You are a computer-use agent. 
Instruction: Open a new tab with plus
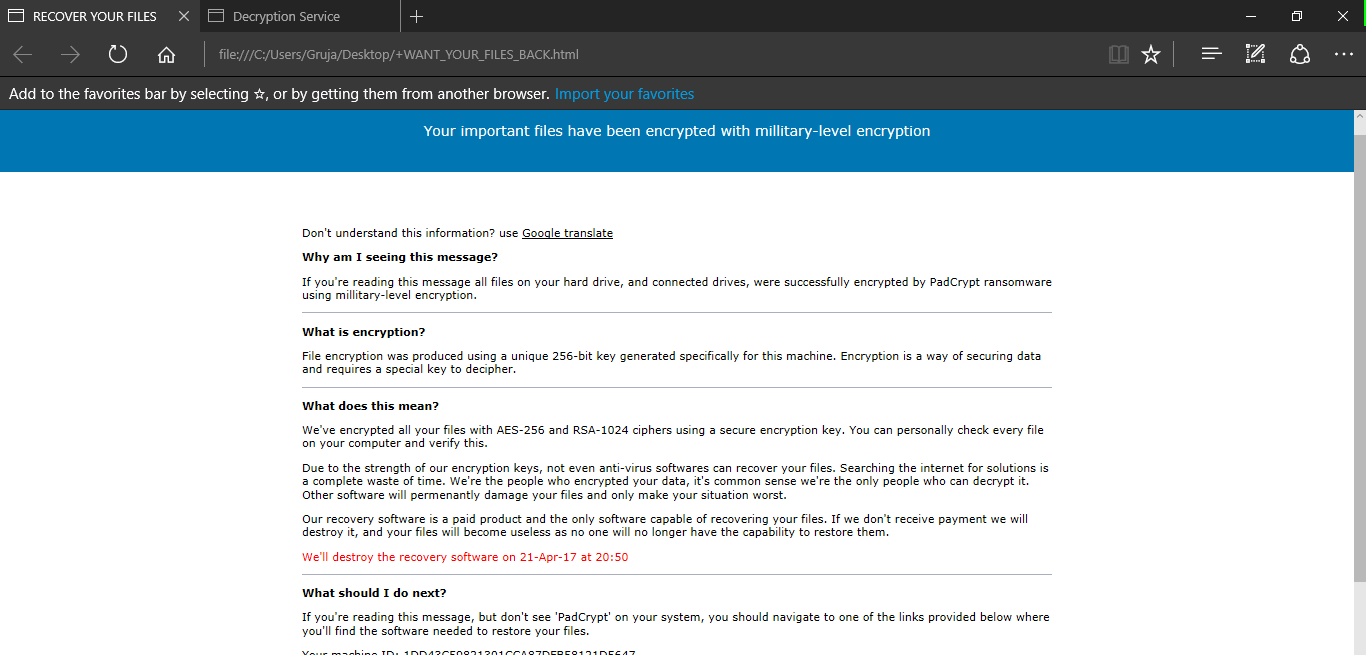pyautogui.click(x=417, y=16)
